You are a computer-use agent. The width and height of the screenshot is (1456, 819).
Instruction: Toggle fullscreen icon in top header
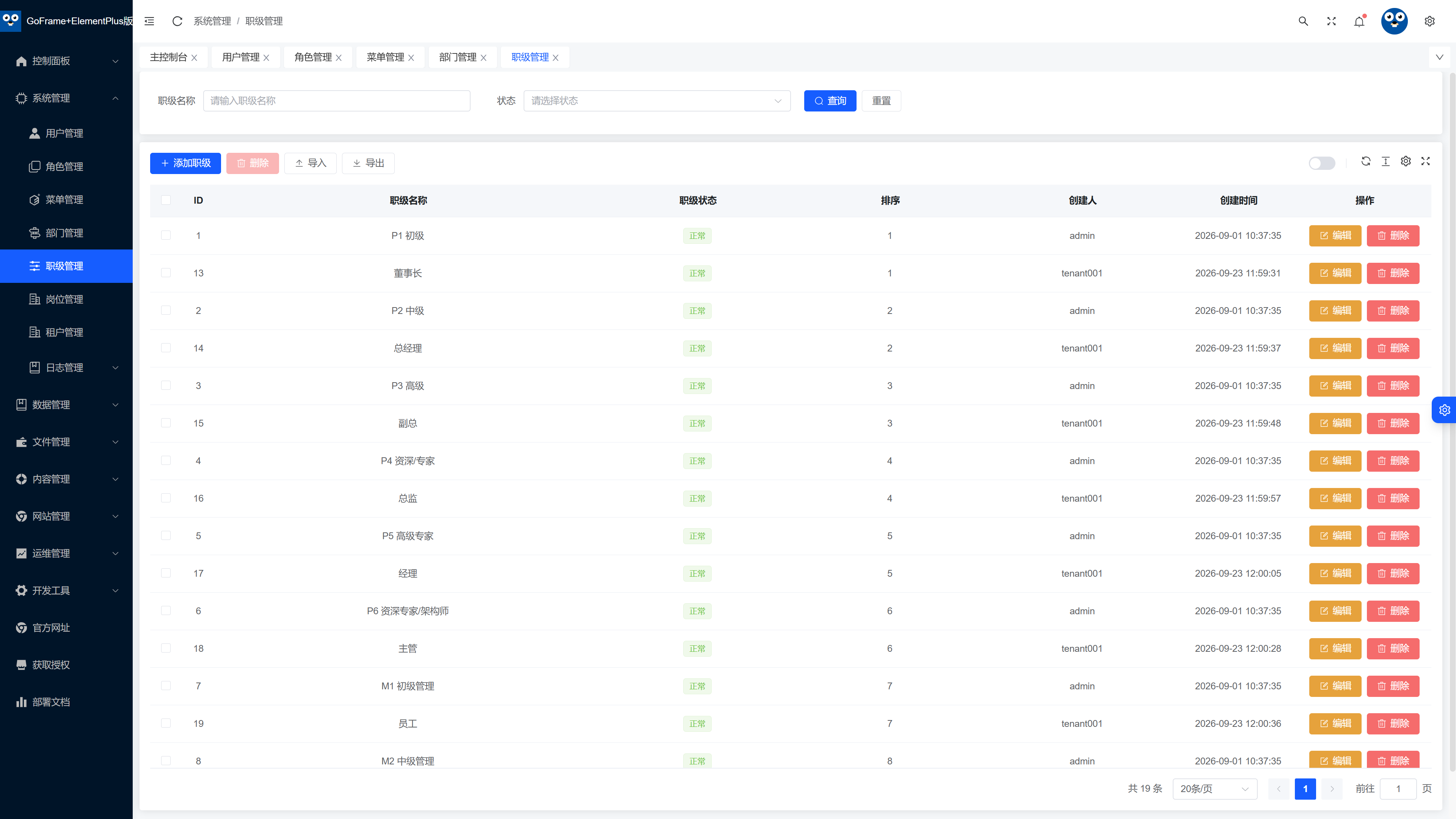pos(1331,21)
